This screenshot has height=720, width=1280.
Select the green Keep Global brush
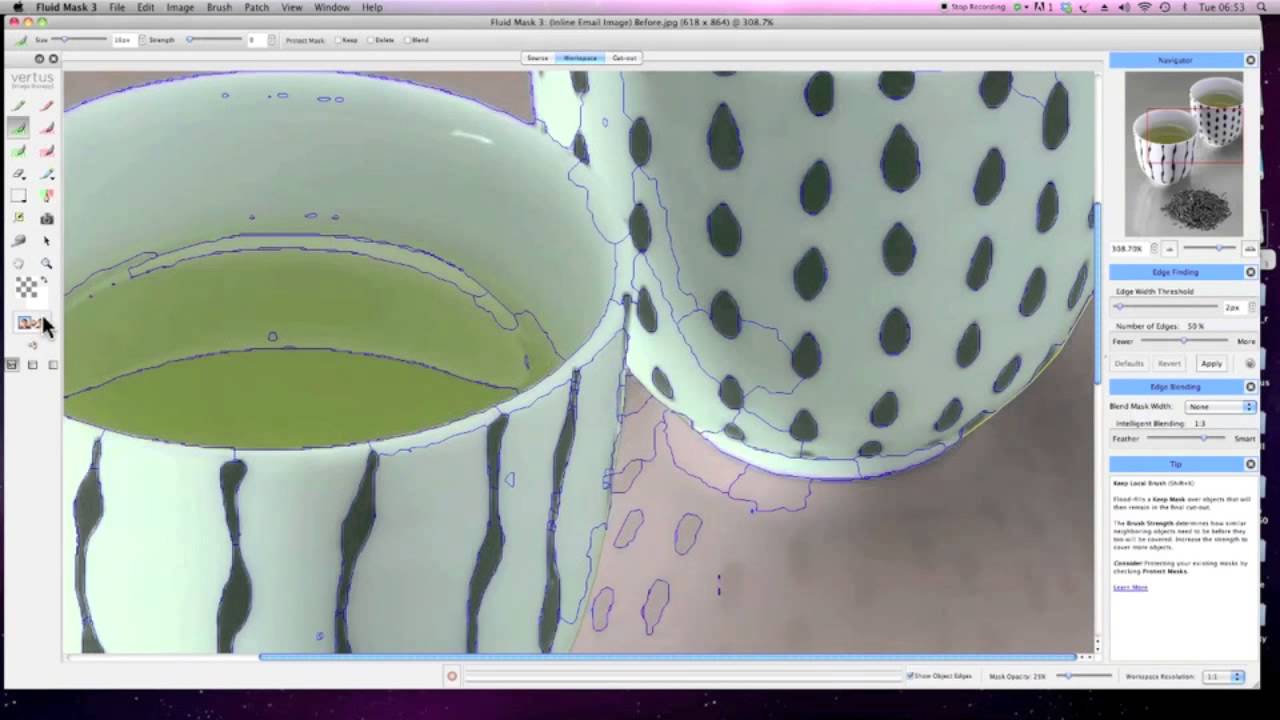pyautogui.click(x=19, y=151)
